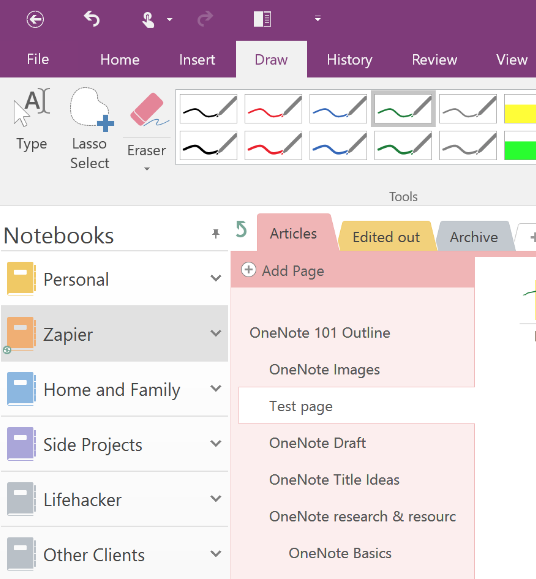Pin the Notebooks pane with pushpin icon
The height and width of the screenshot is (579, 536).
pos(216,233)
